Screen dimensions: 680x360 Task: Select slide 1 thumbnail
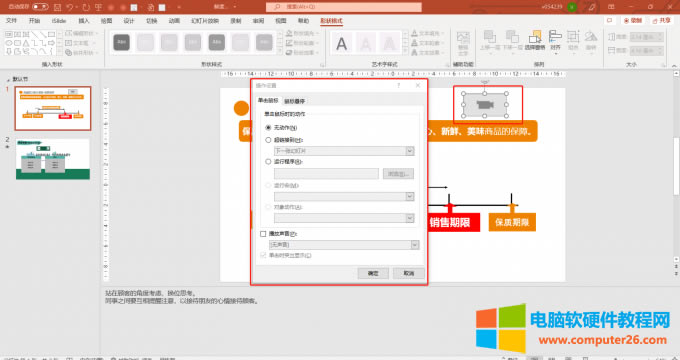pos(53,108)
